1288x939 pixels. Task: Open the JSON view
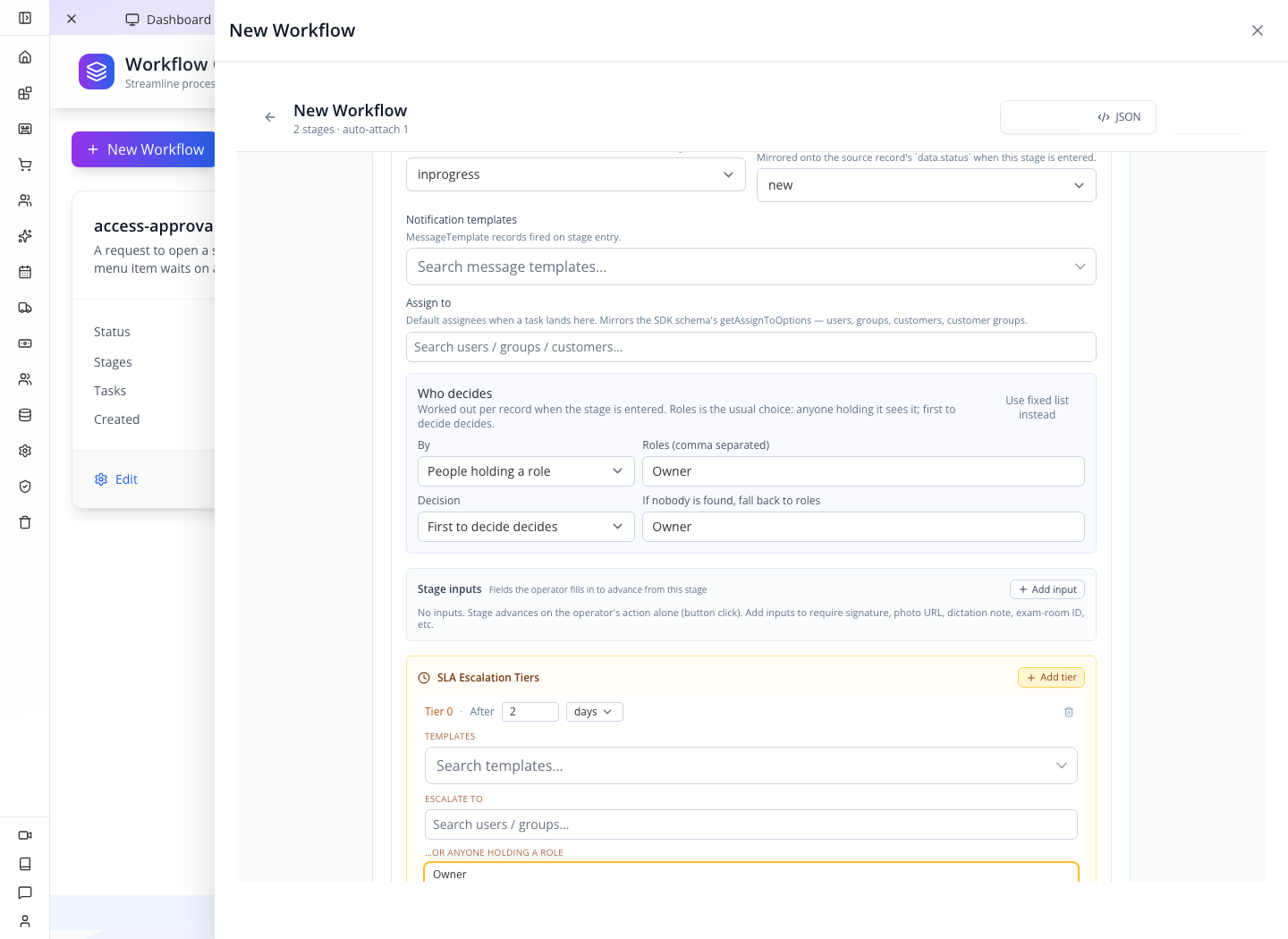point(1119,117)
